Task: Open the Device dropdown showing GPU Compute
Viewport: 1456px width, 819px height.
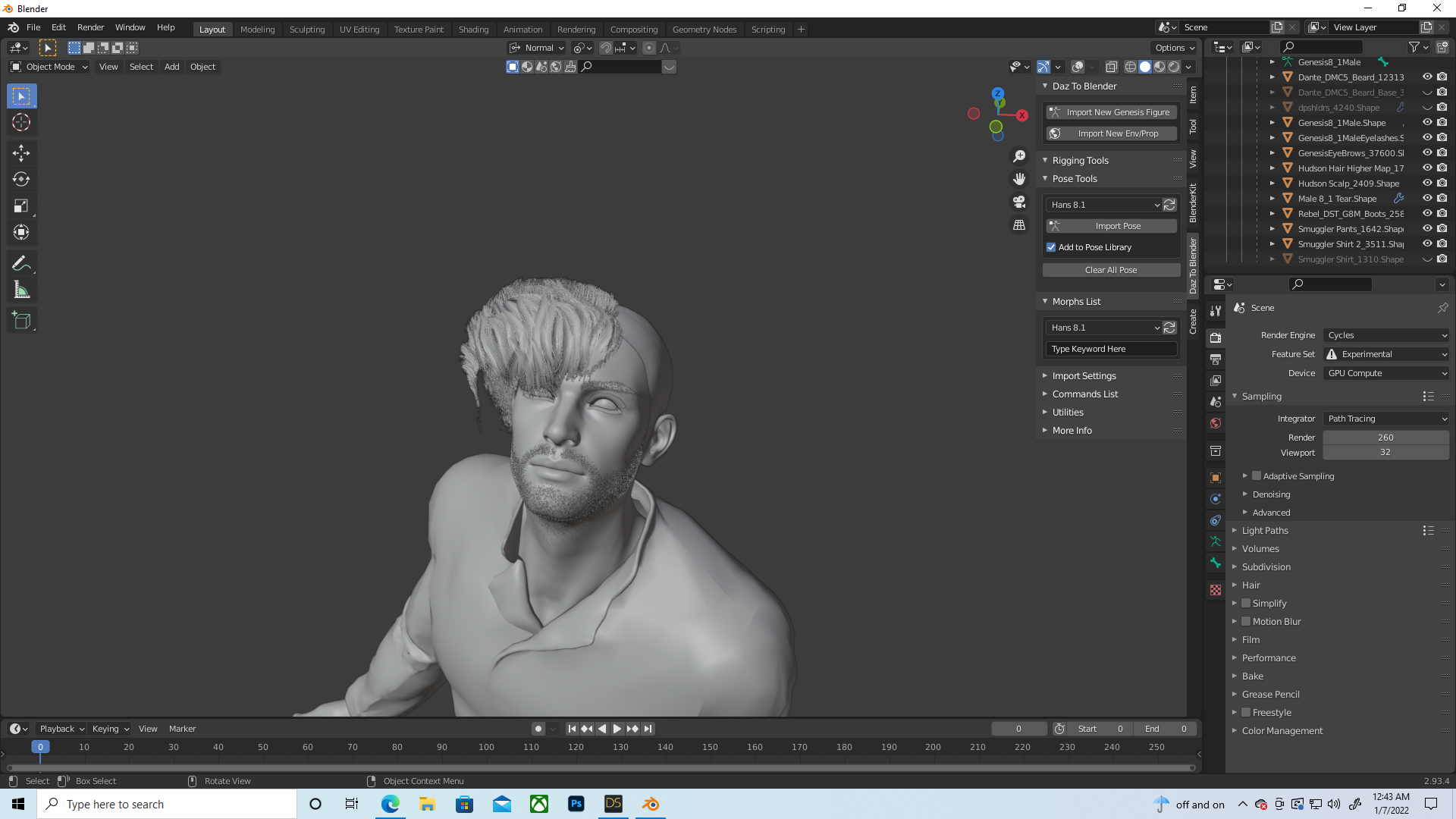Action: [1385, 372]
